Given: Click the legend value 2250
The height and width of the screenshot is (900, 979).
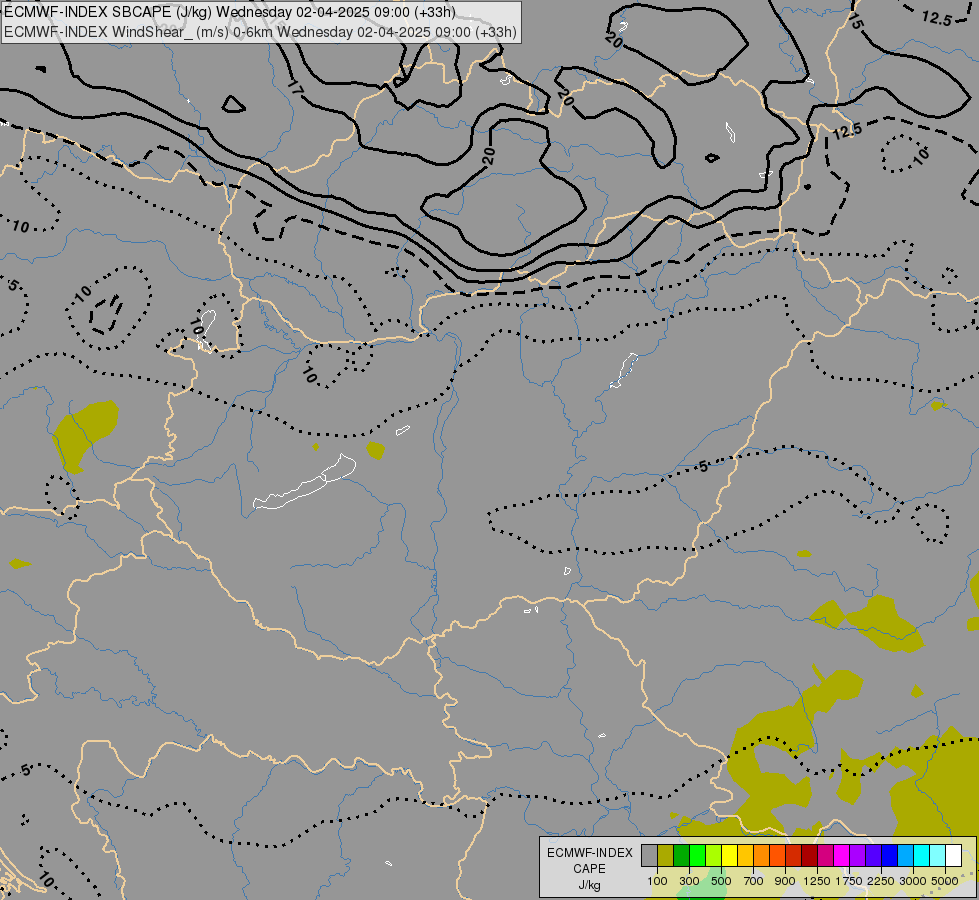Looking at the screenshot, I should coord(881,881).
